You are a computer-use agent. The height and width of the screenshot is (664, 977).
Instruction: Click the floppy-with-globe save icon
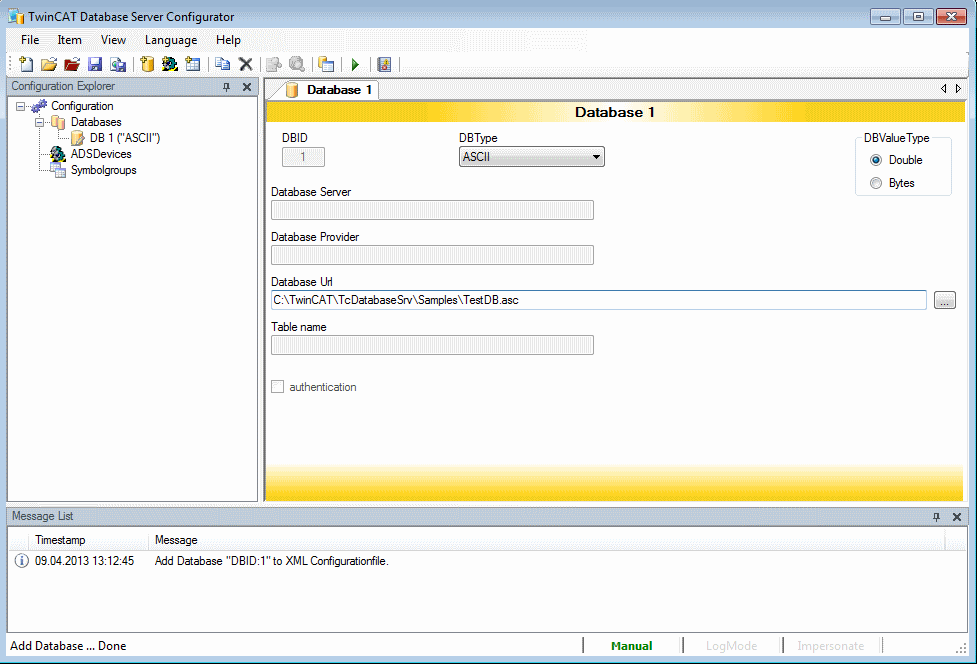click(x=118, y=64)
